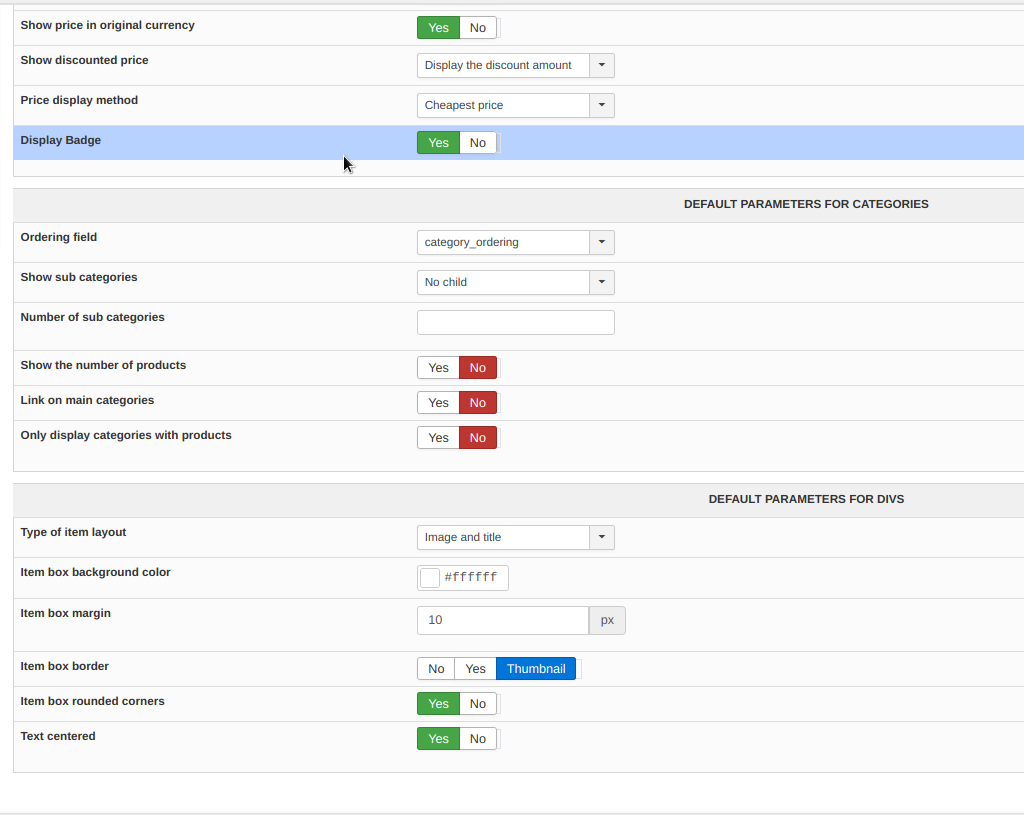Open Item box background color swatch
1024x815 pixels.
point(430,577)
